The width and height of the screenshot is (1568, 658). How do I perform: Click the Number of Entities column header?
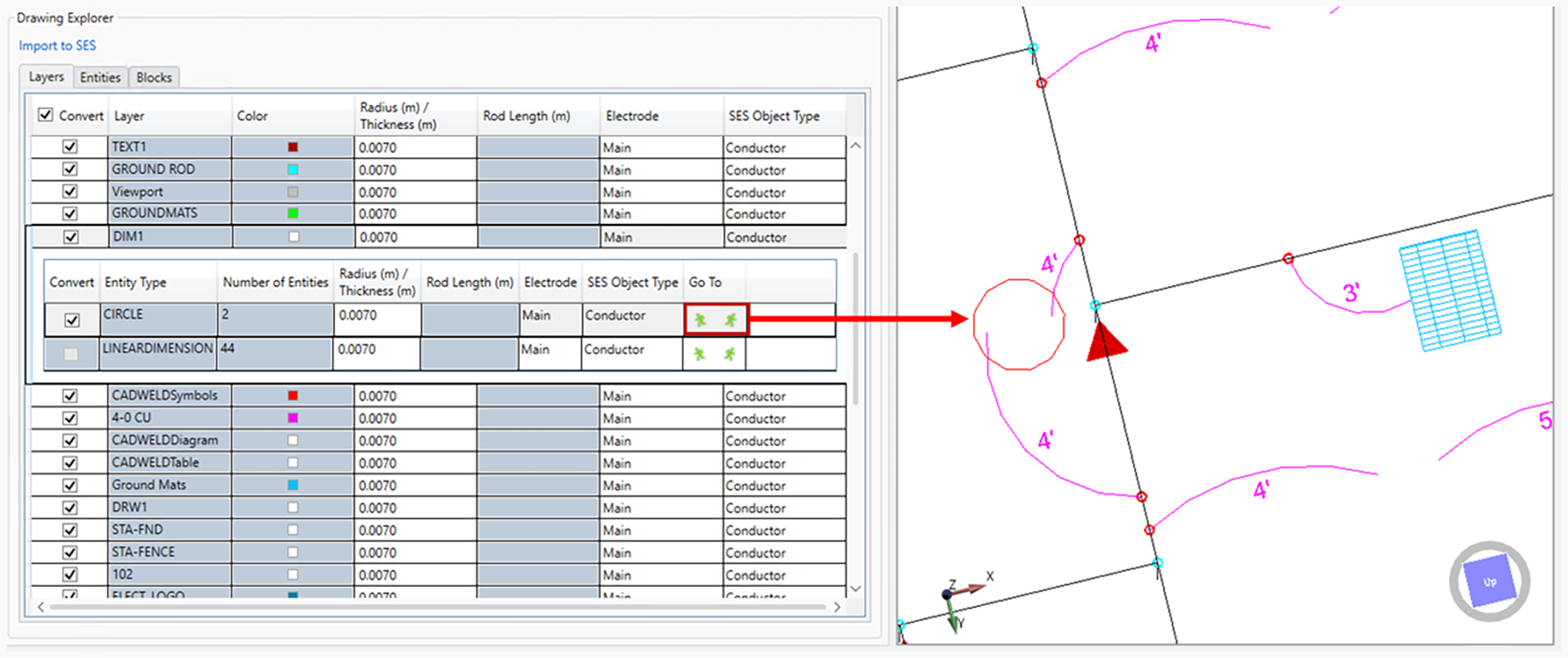276,283
